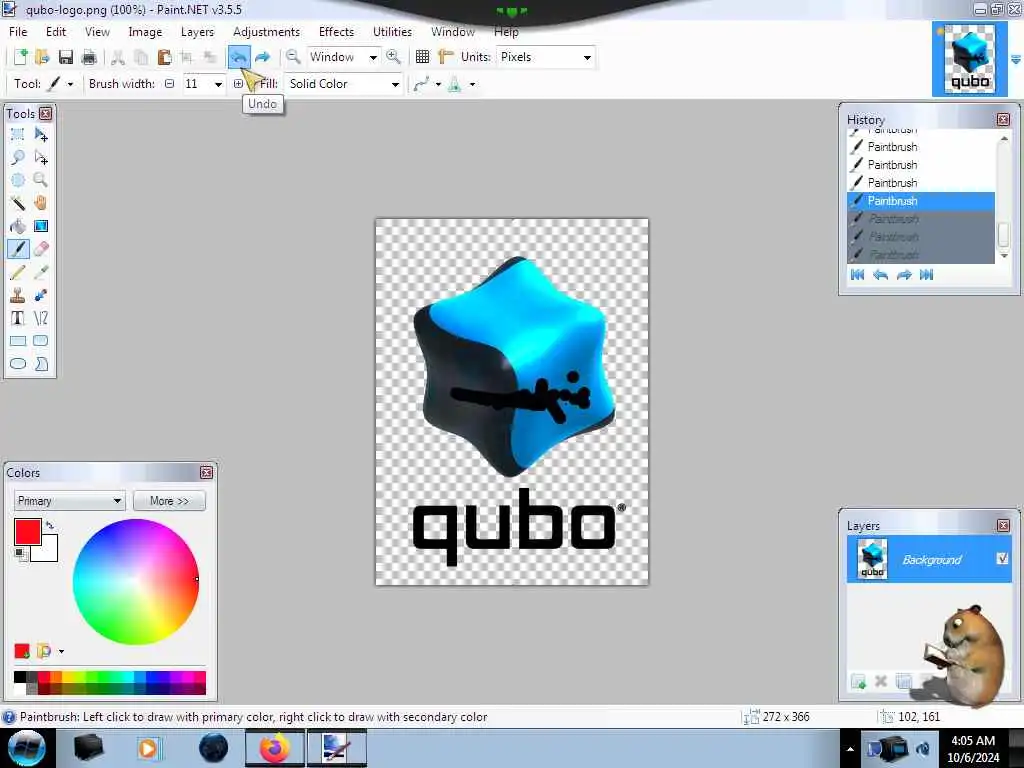The height and width of the screenshot is (768, 1024).
Task: Zoom in using the plus magnifier icon
Action: pos(393,57)
